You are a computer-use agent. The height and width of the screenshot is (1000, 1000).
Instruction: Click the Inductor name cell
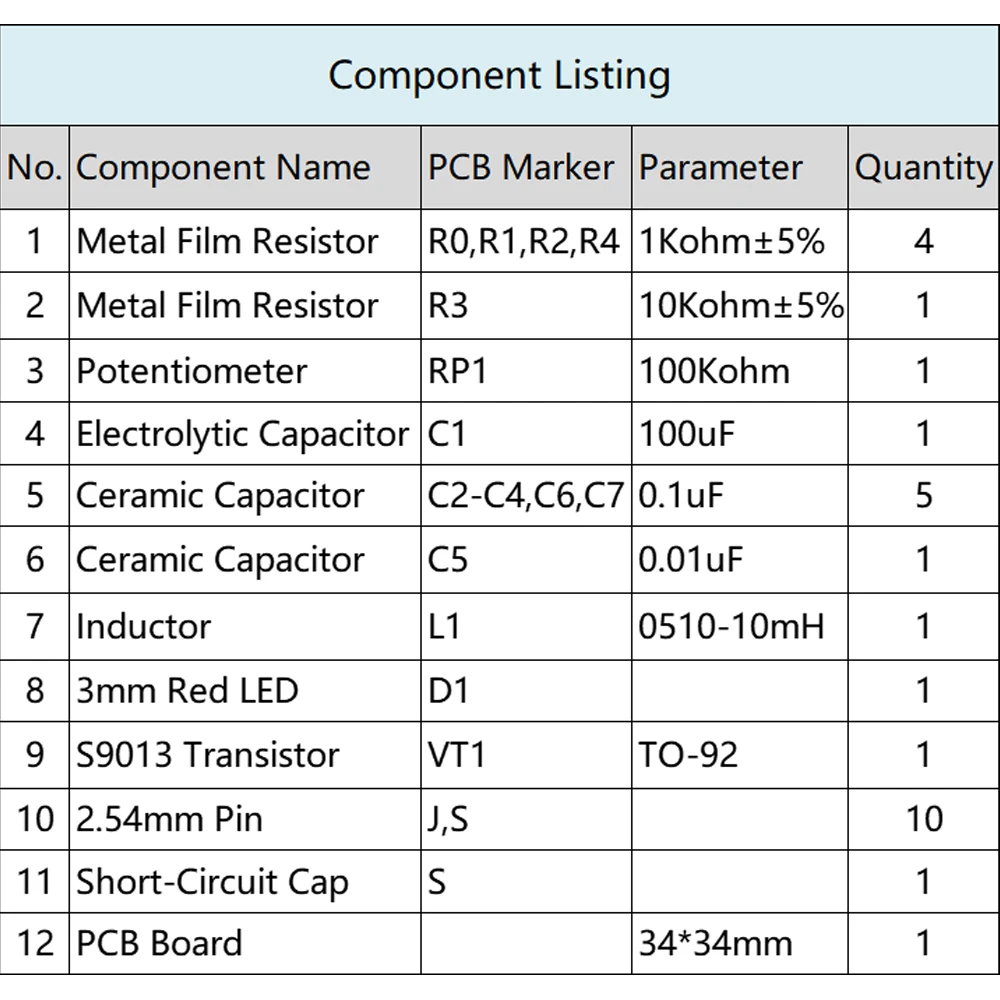[245, 627]
